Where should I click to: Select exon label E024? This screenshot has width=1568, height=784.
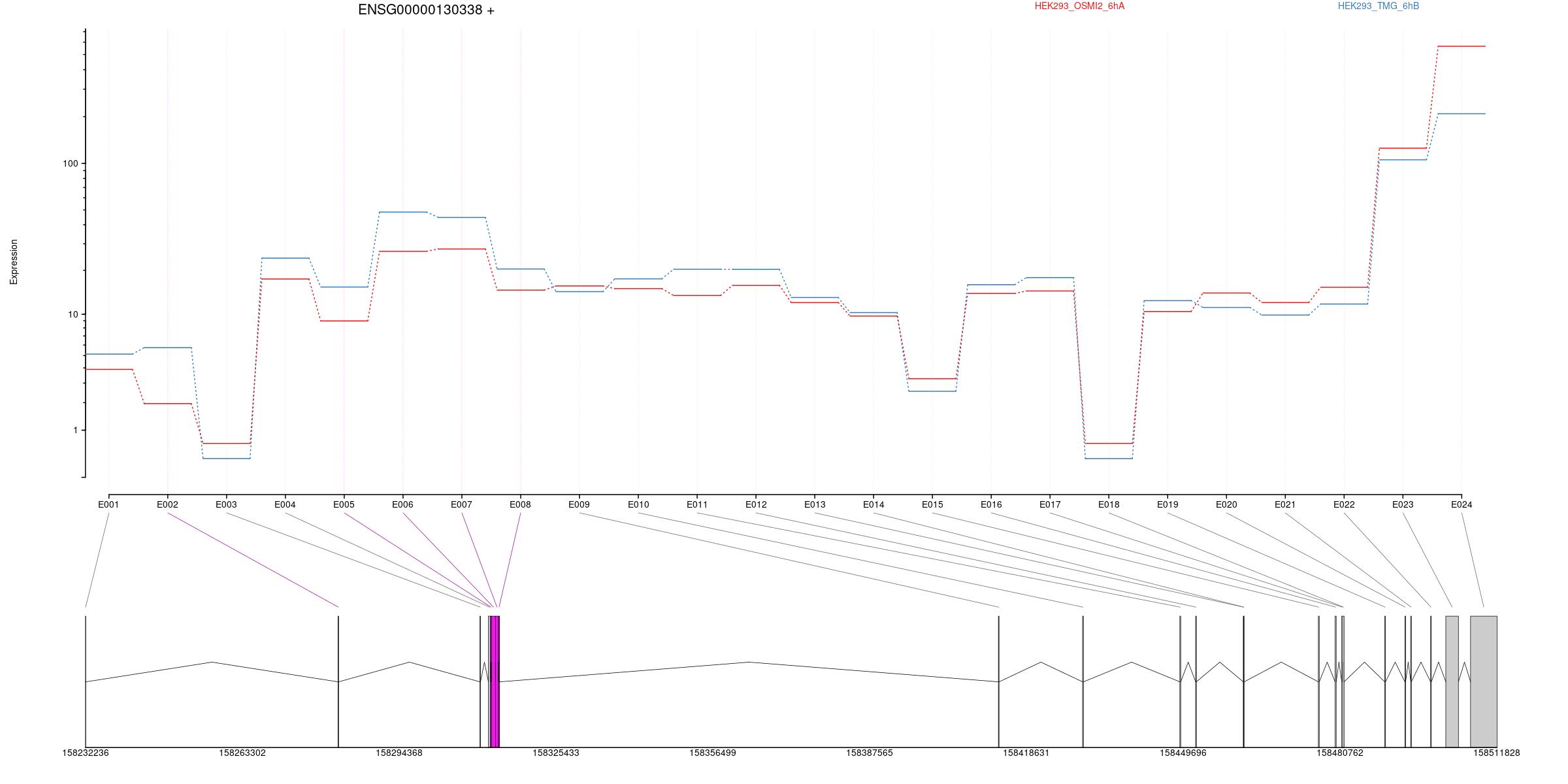click(x=1462, y=504)
